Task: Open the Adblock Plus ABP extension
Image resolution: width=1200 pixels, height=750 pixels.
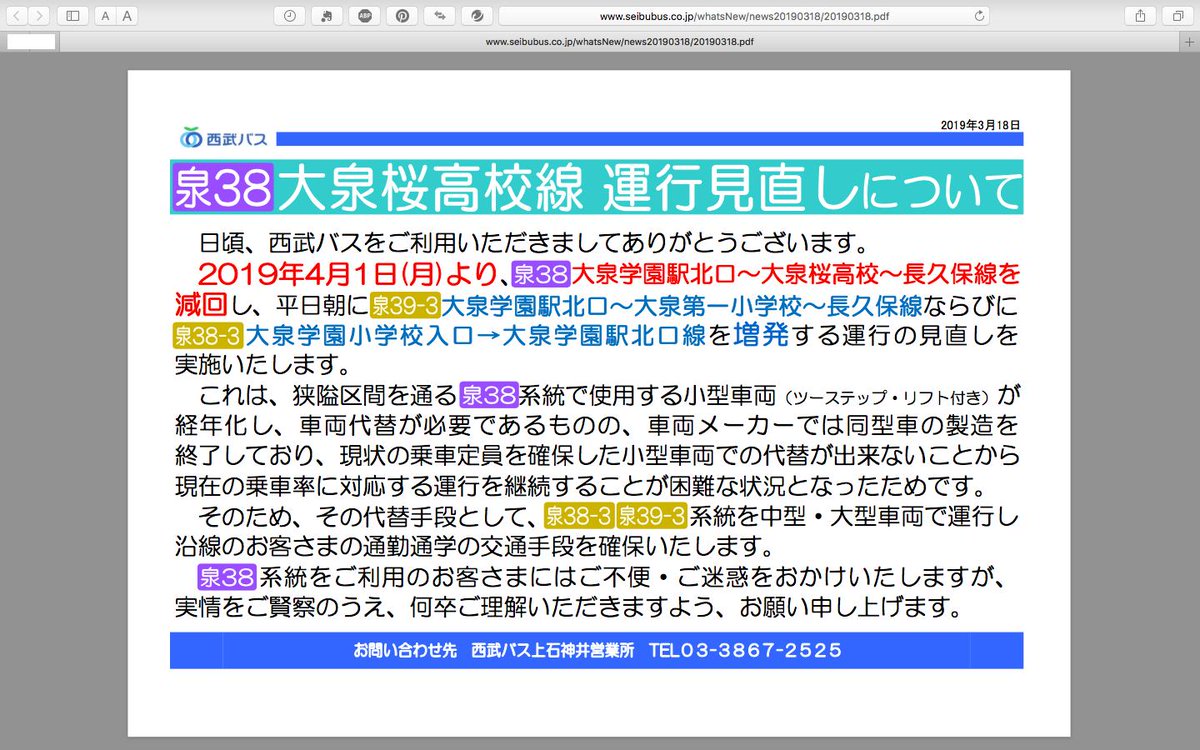Action: click(x=365, y=16)
